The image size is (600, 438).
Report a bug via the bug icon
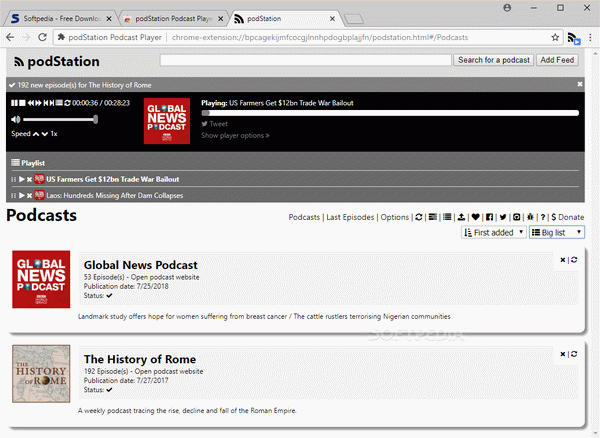(530, 217)
